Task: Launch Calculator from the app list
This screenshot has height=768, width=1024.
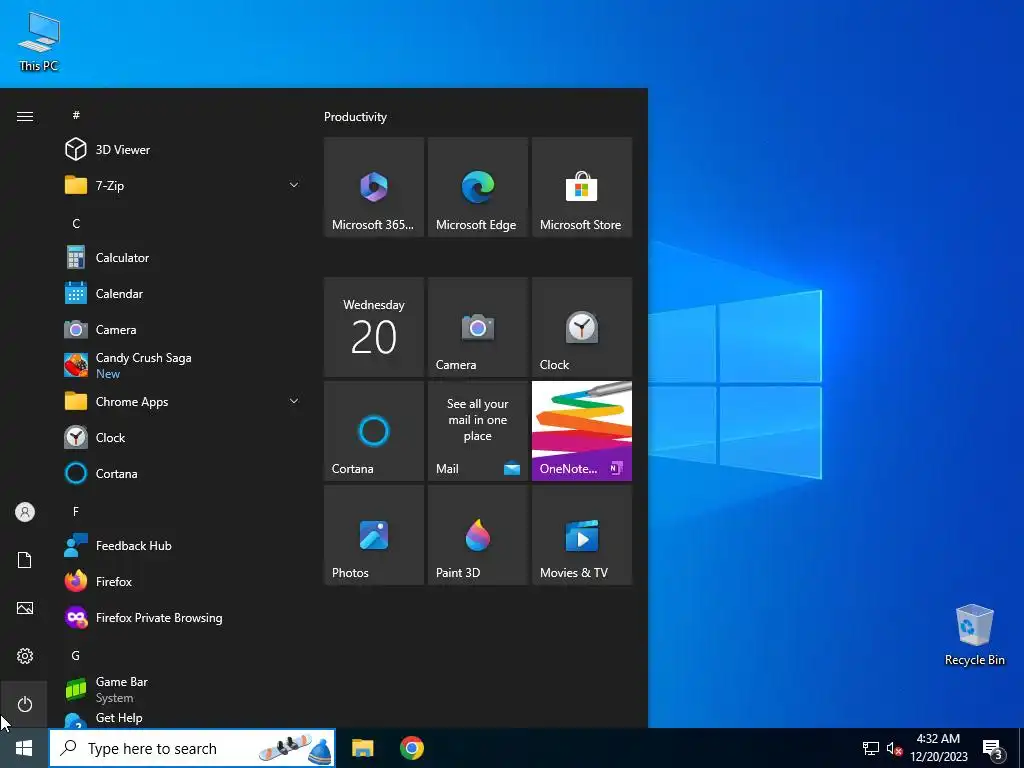Action: (x=183, y=258)
